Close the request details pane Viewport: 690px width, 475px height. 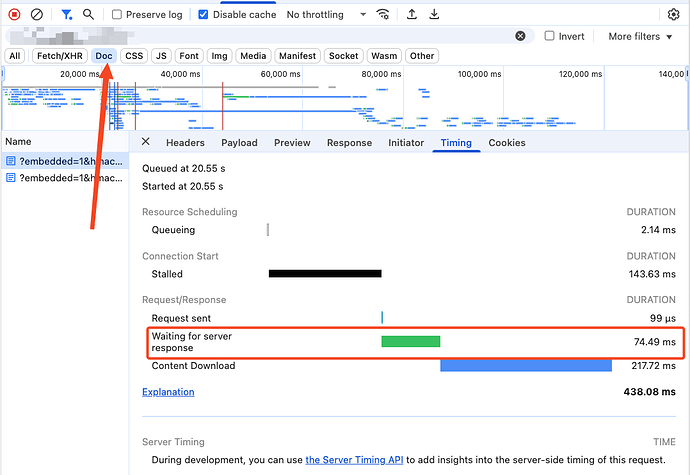point(146,142)
